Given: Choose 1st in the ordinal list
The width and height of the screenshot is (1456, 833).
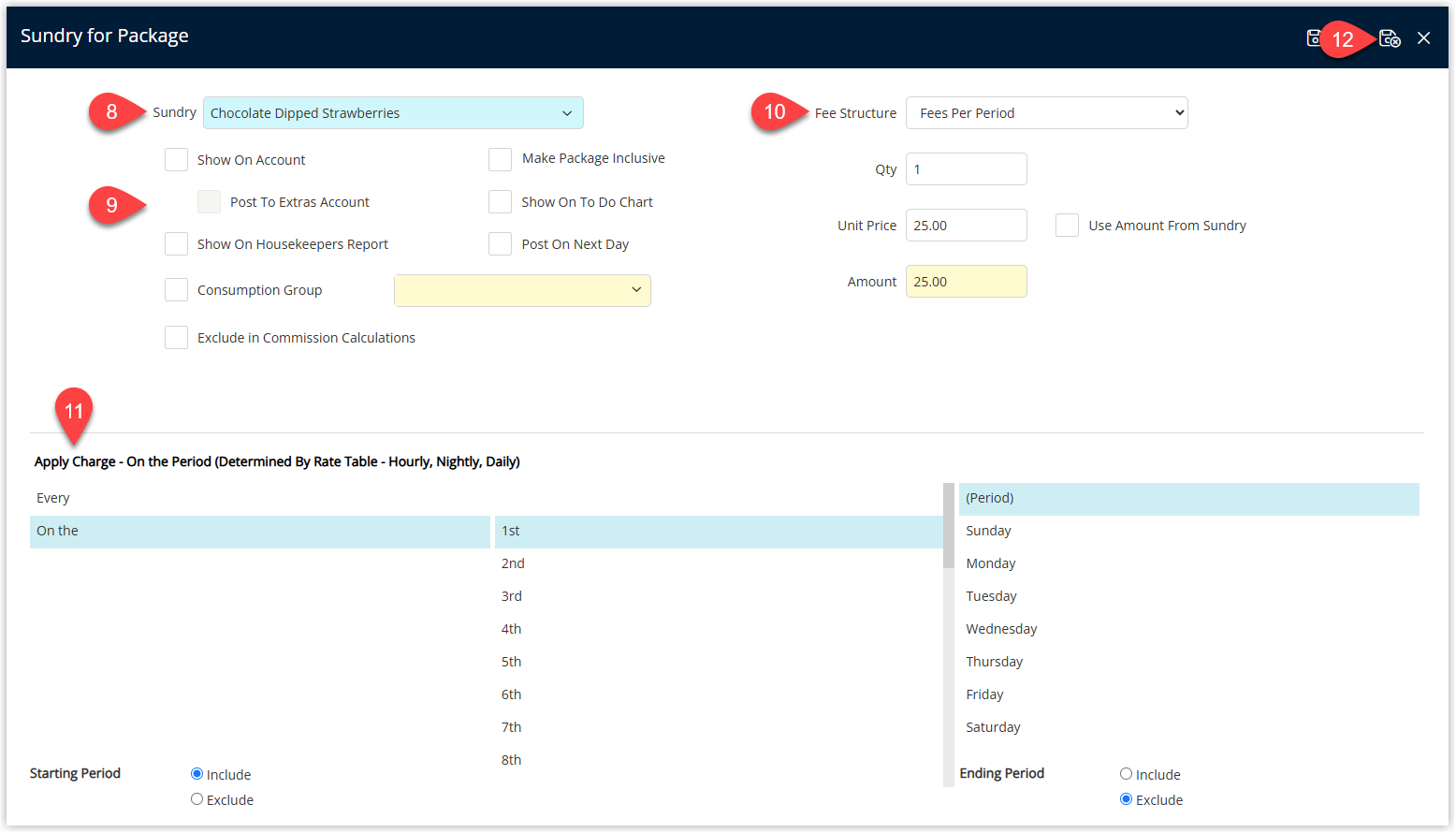Looking at the screenshot, I should [x=719, y=532].
